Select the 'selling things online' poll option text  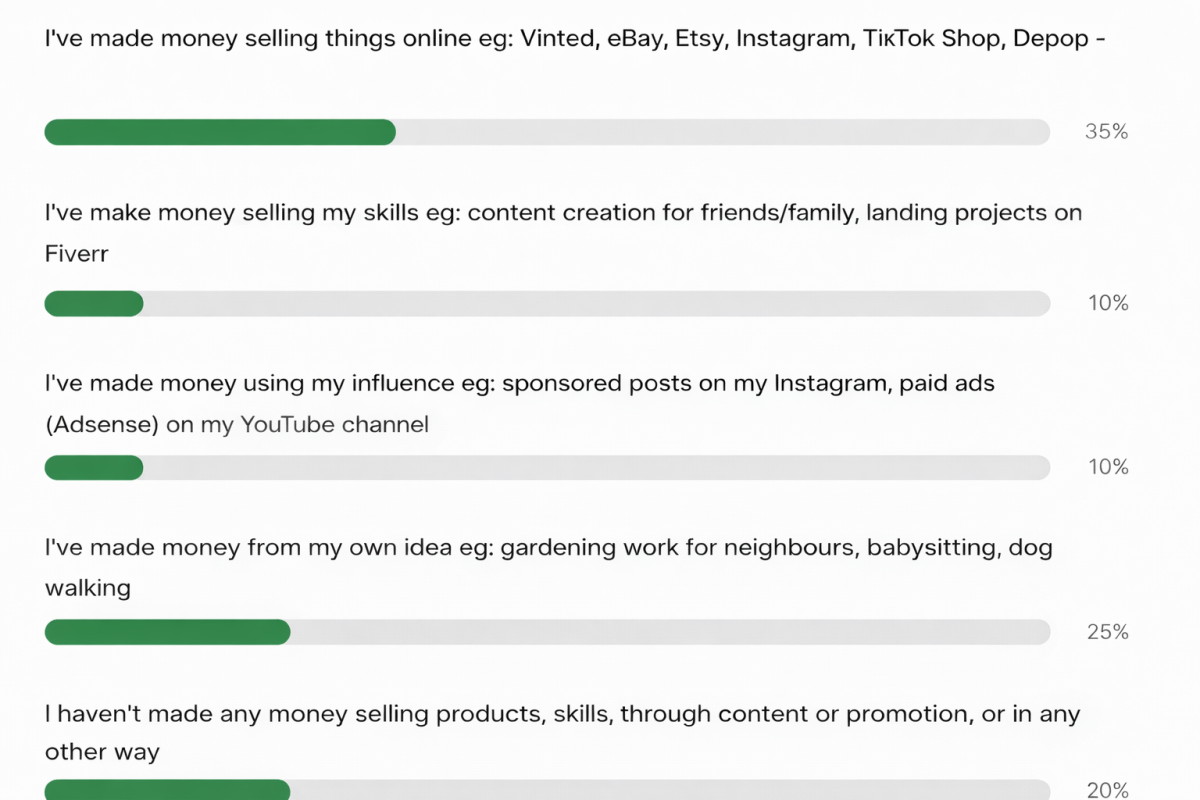coord(575,40)
